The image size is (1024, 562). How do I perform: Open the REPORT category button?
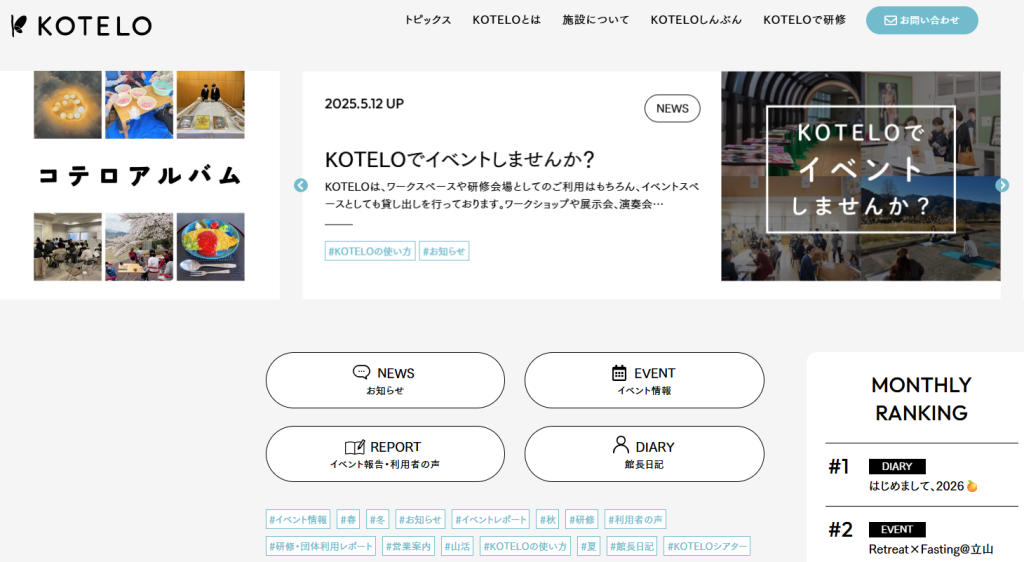pos(385,454)
